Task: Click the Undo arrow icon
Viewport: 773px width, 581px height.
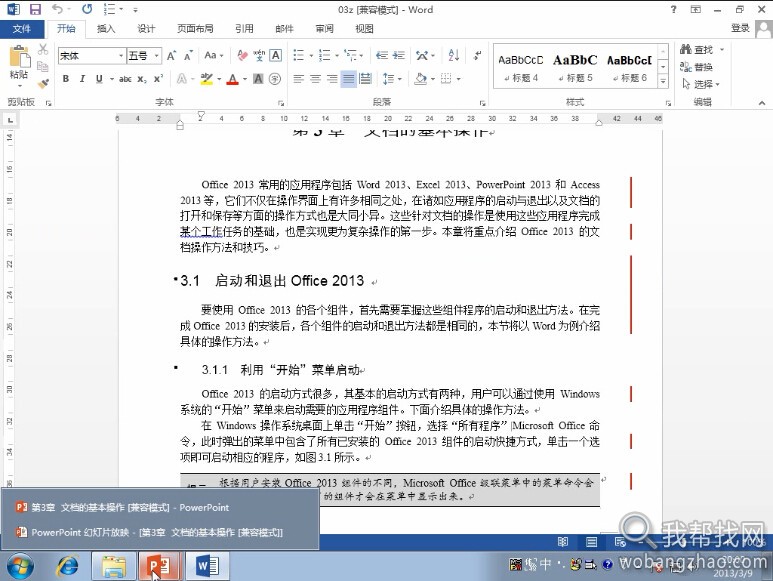Action: coord(58,9)
